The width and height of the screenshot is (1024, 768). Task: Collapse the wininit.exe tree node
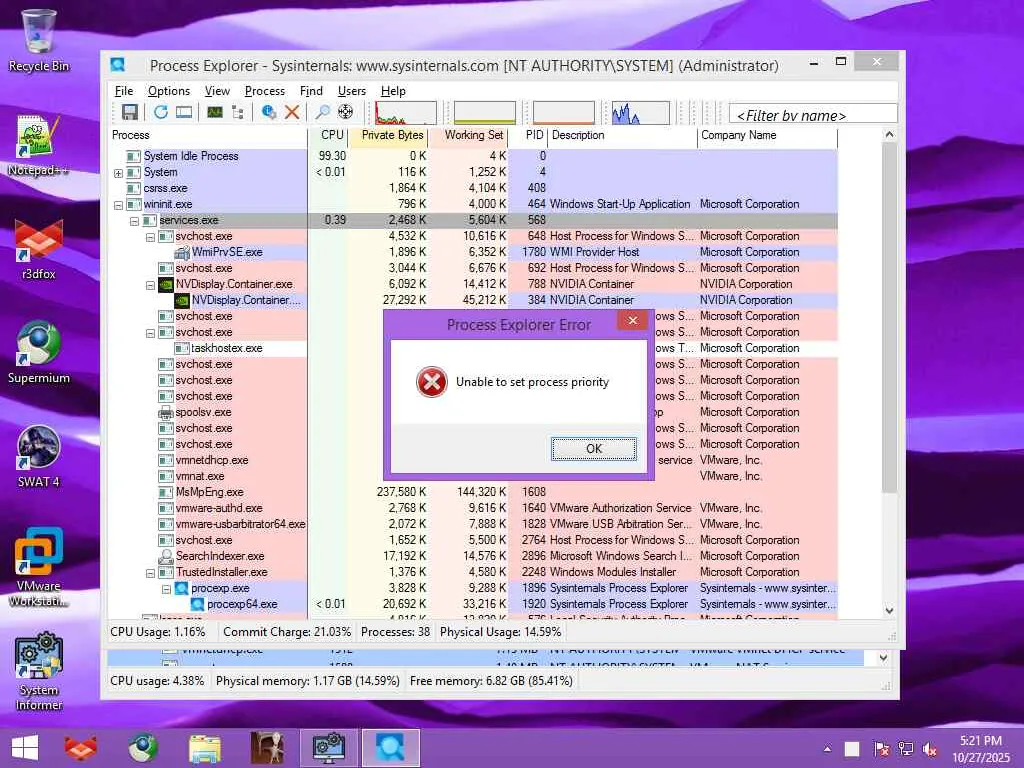(x=118, y=205)
